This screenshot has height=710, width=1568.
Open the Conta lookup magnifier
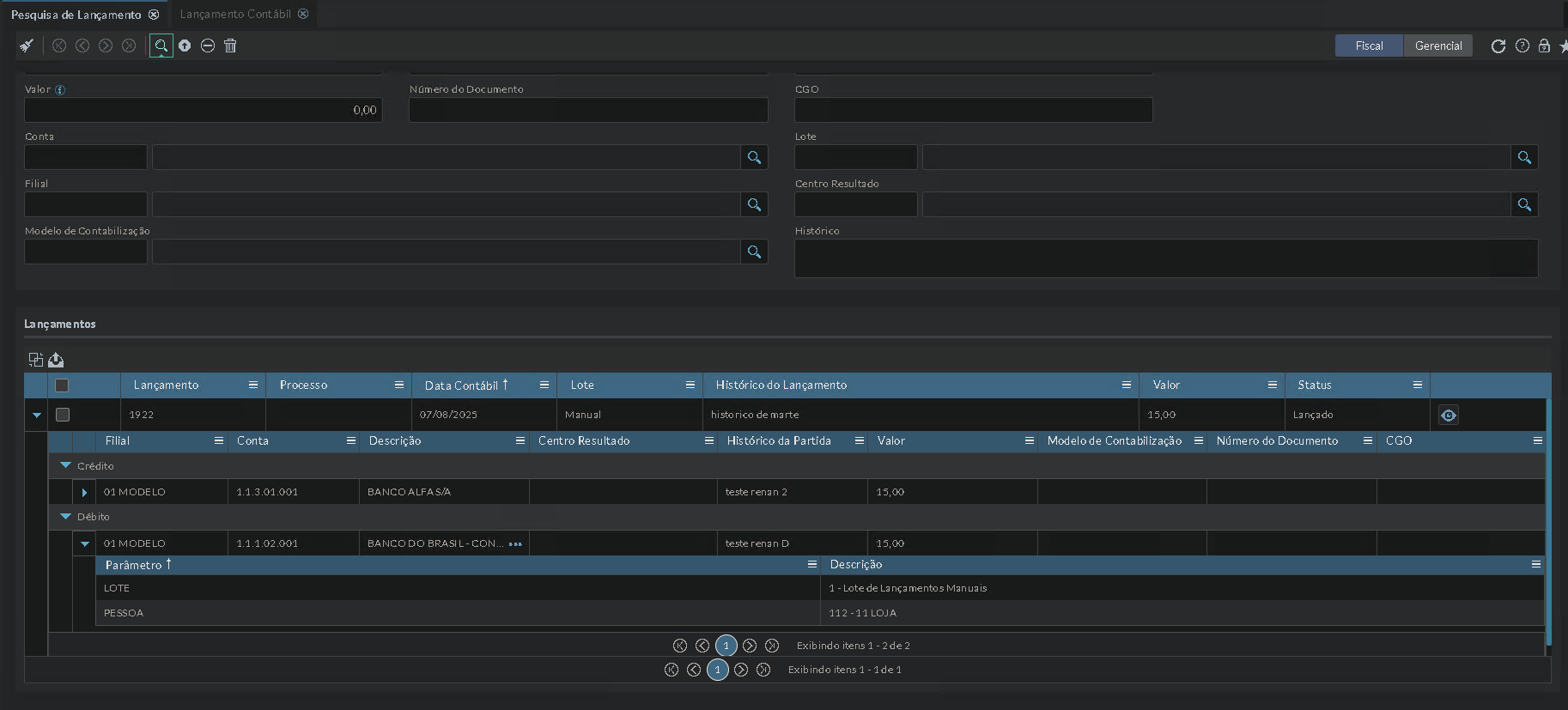point(754,157)
